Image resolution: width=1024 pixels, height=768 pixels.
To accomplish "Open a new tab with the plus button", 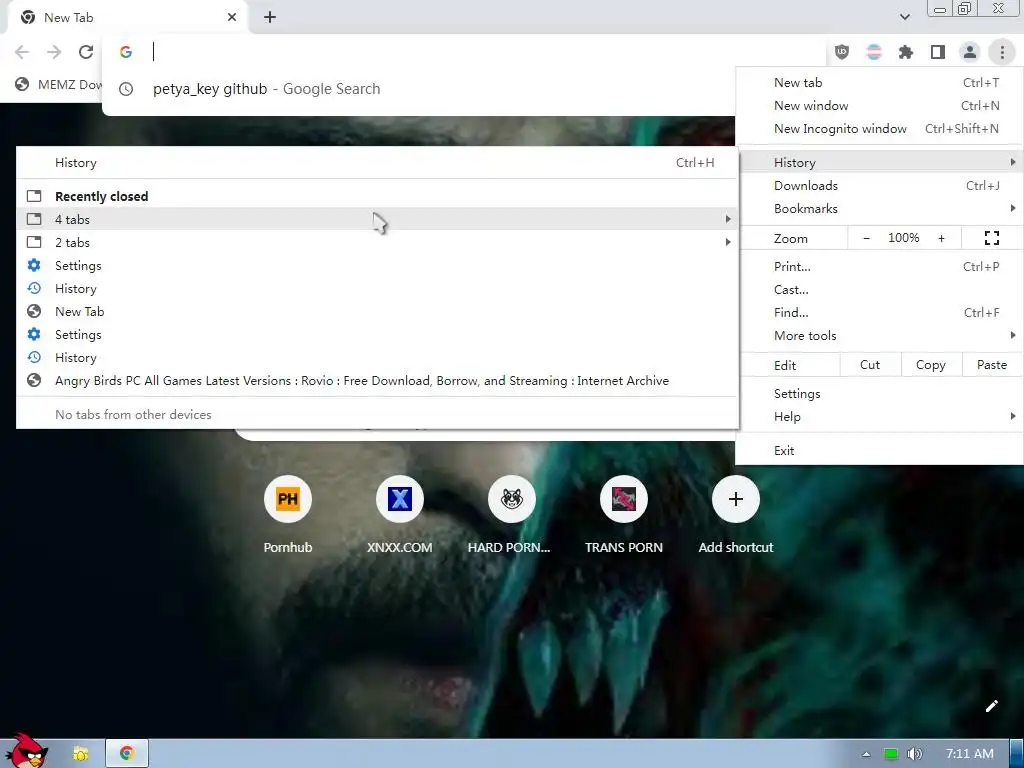I will [270, 18].
